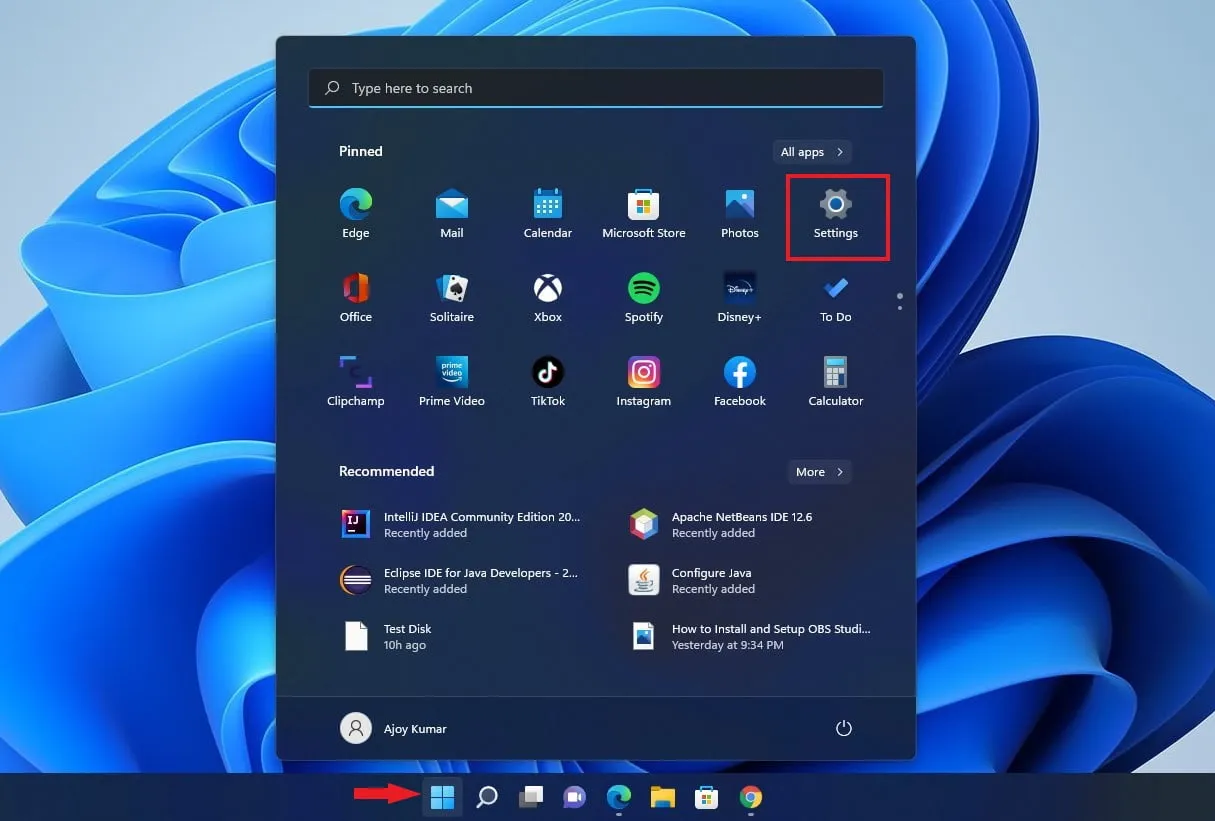Click the Ajoy Kumar account name
The image size is (1215, 821).
tap(415, 728)
